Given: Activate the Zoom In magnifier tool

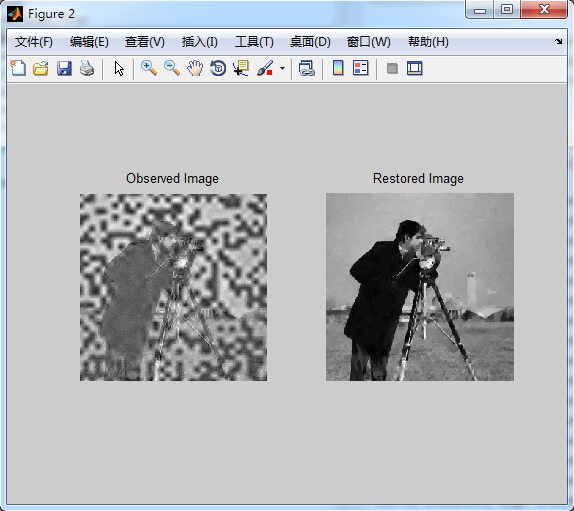Looking at the screenshot, I should (149, 68).
